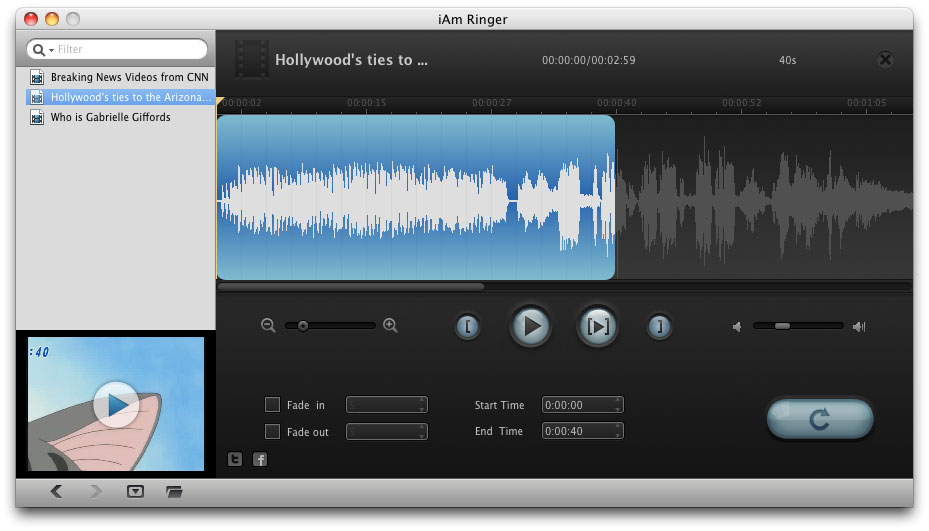The height and width of the screenshot is (531, 929).
Task: Click the convert ringtone button
Action: (819, 419)
